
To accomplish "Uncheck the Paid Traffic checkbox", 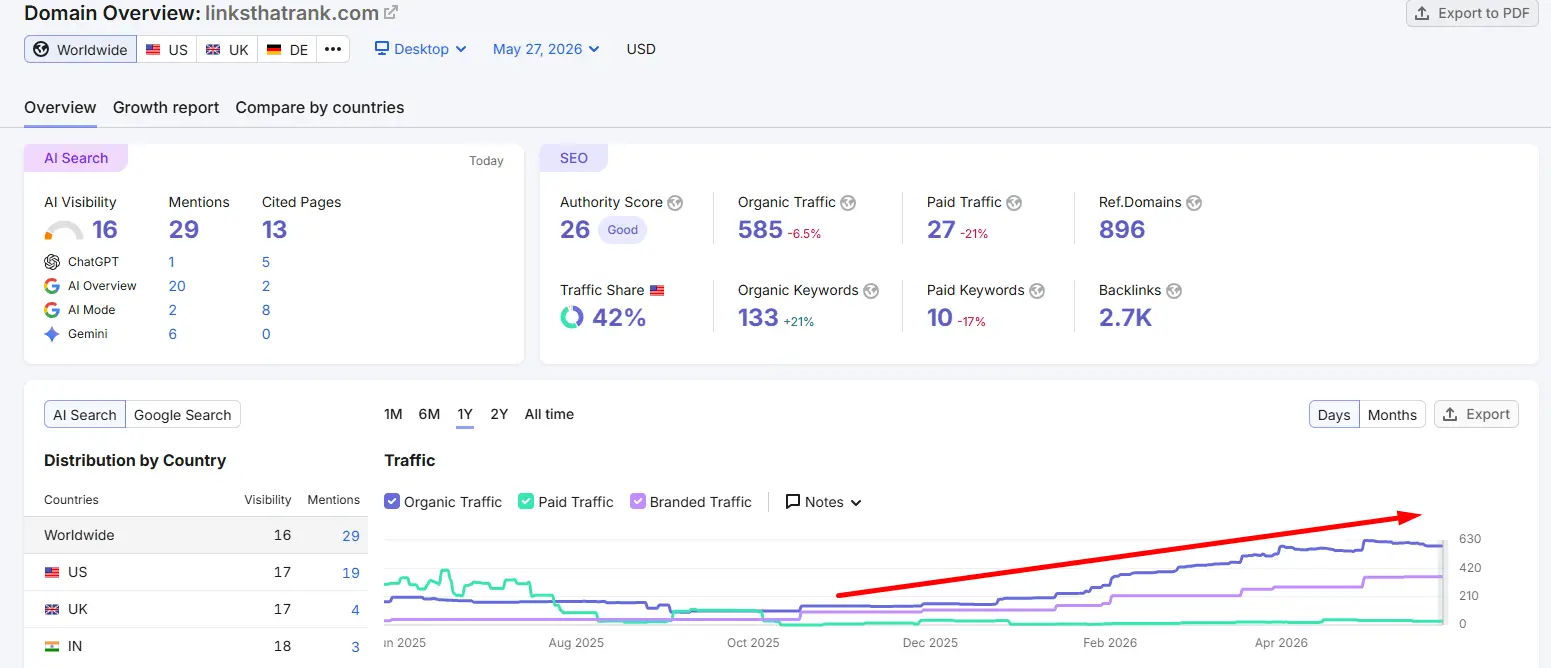I will pyautogui.click(x=526, y=502).
